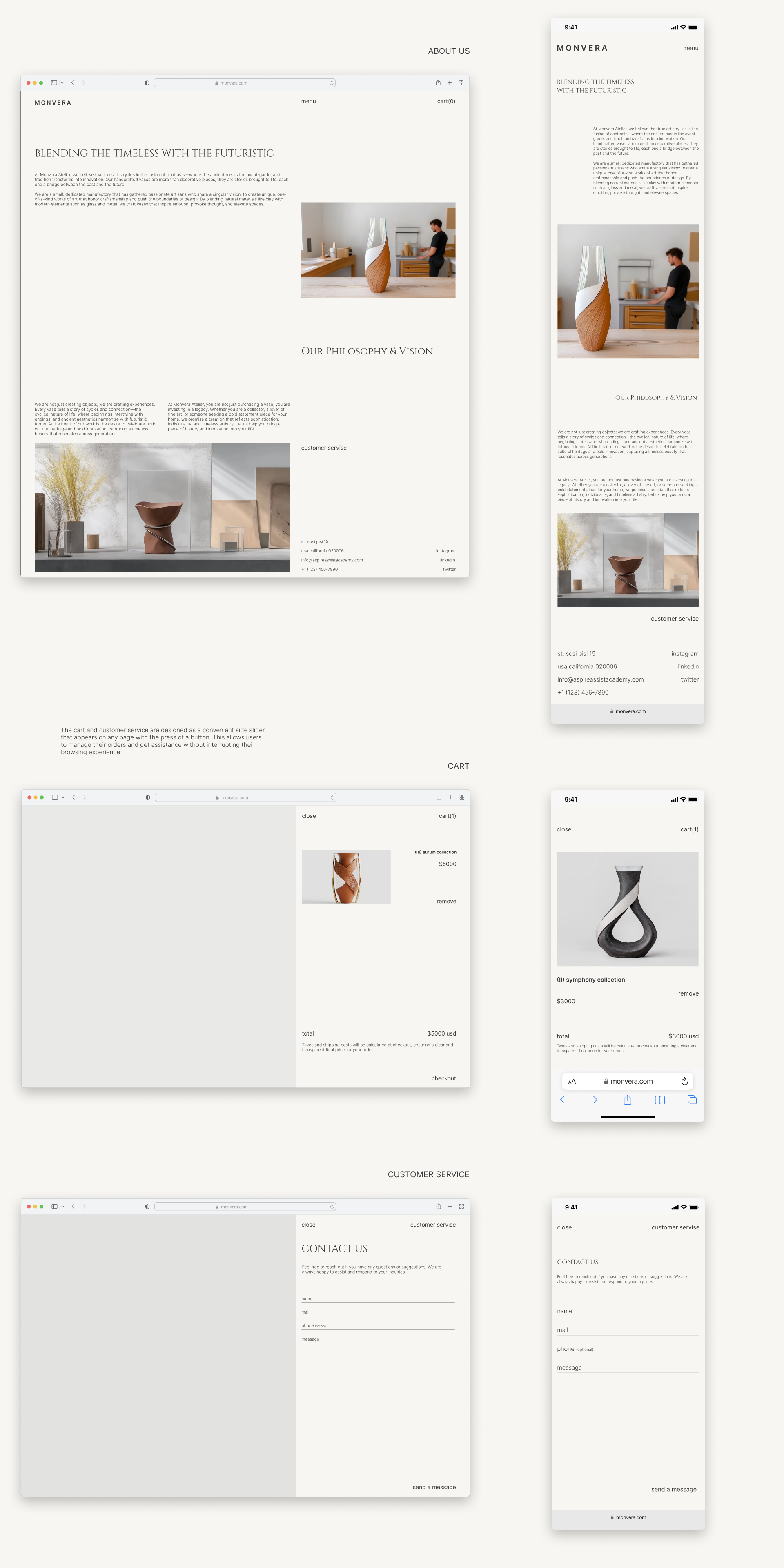Remove the $3000 symphony collection item from the mobile cart
The height and width of the screenshot is (1568, 784).
(688, 993)
